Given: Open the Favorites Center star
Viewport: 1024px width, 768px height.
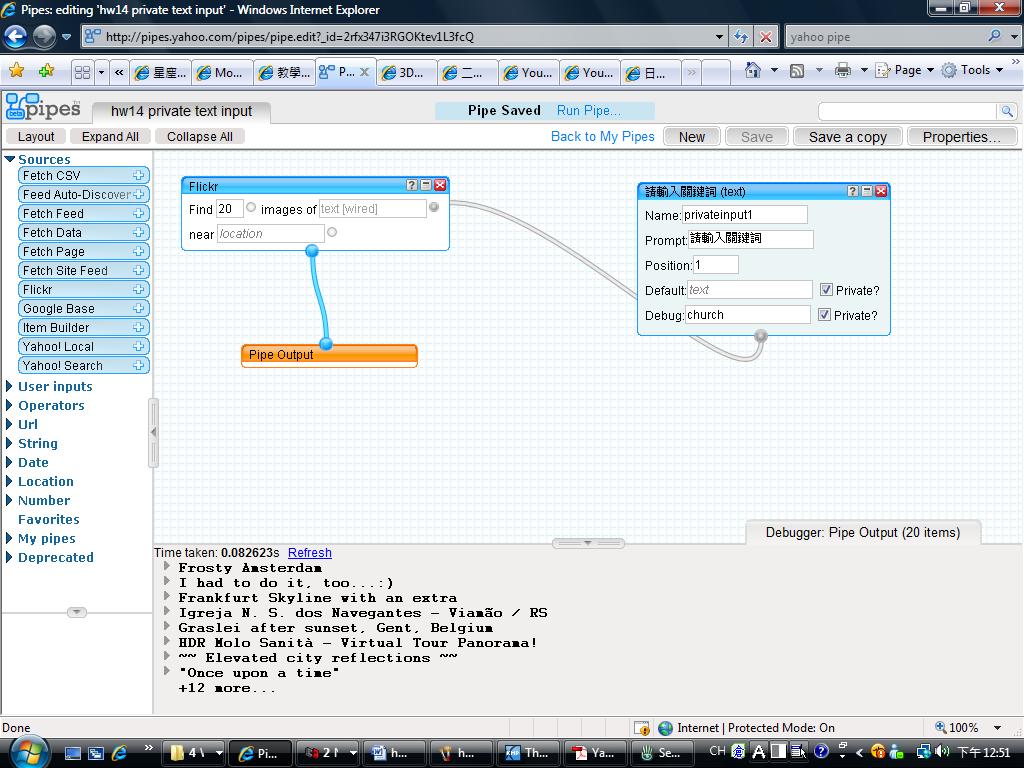Looking at the screenshot, I should tap(17, 71).
